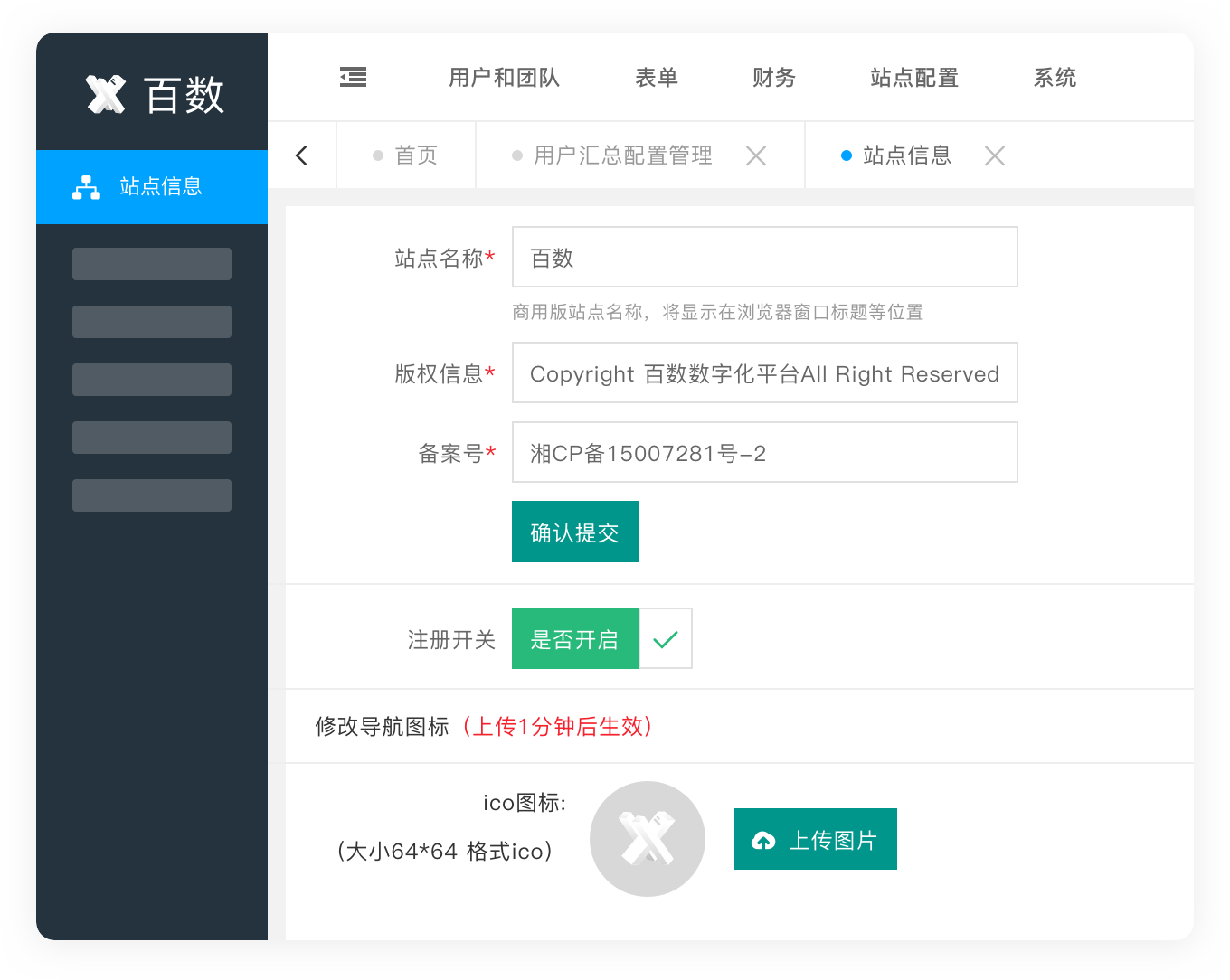This screenshot has width=1230, height=980.
Task: Click the X icon in the ico preview circle
Action: tap(648, 839)
